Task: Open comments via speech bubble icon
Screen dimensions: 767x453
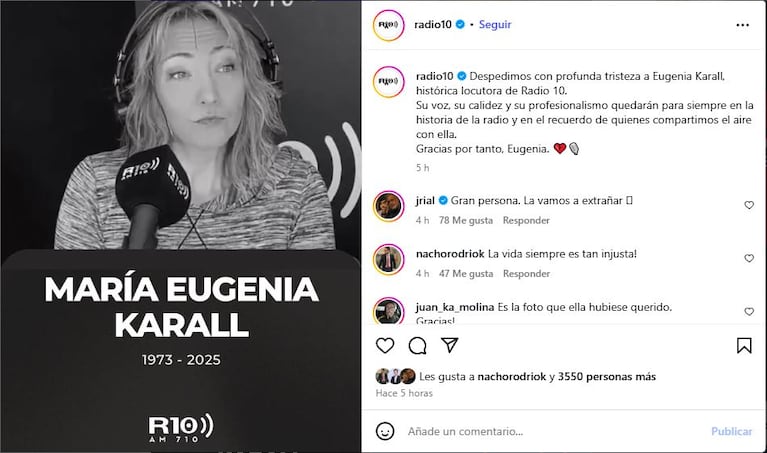Action: [417, 345]
